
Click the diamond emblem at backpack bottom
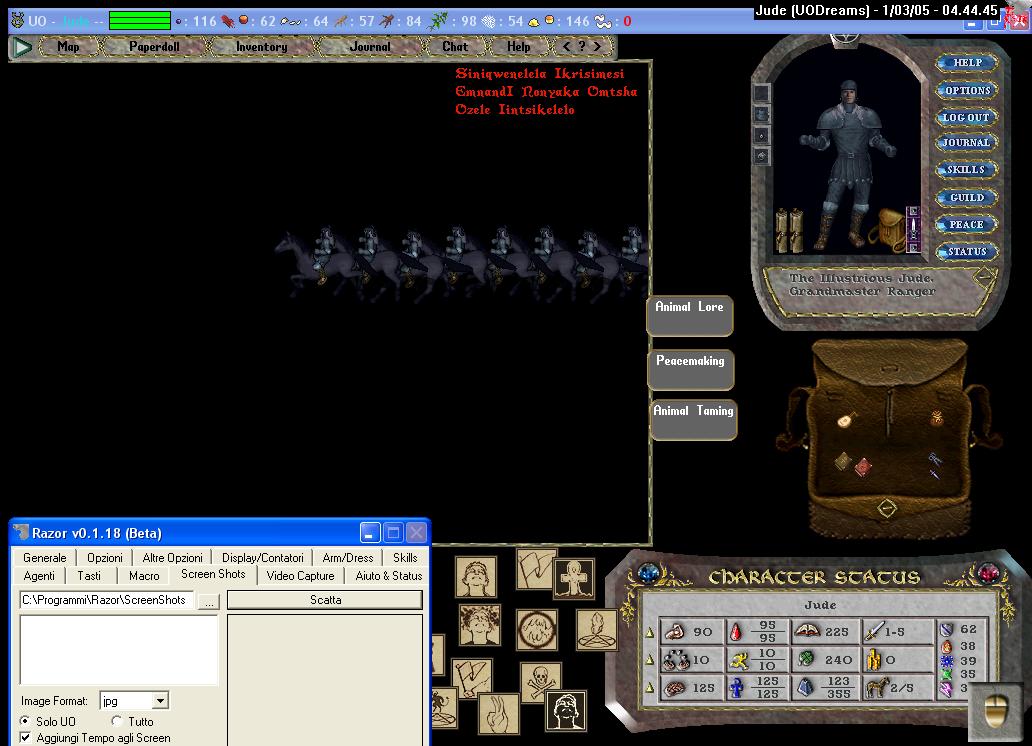887,508
